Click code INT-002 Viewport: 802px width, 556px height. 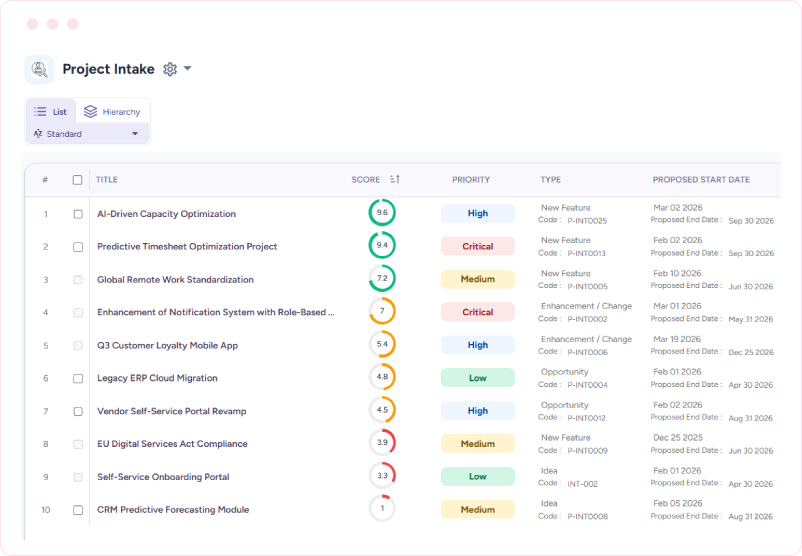[582, 484]
